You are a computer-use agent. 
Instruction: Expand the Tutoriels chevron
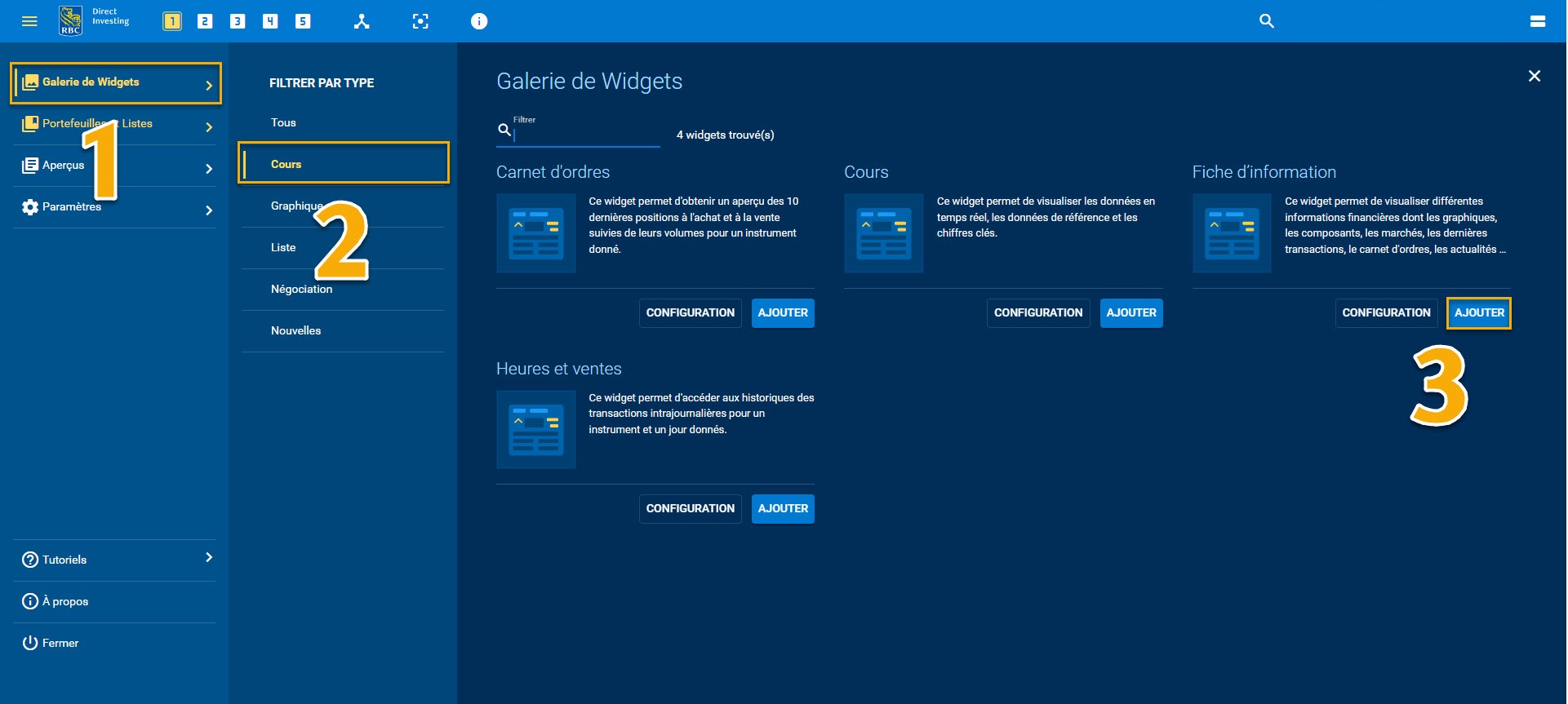[x=209, y=557]
